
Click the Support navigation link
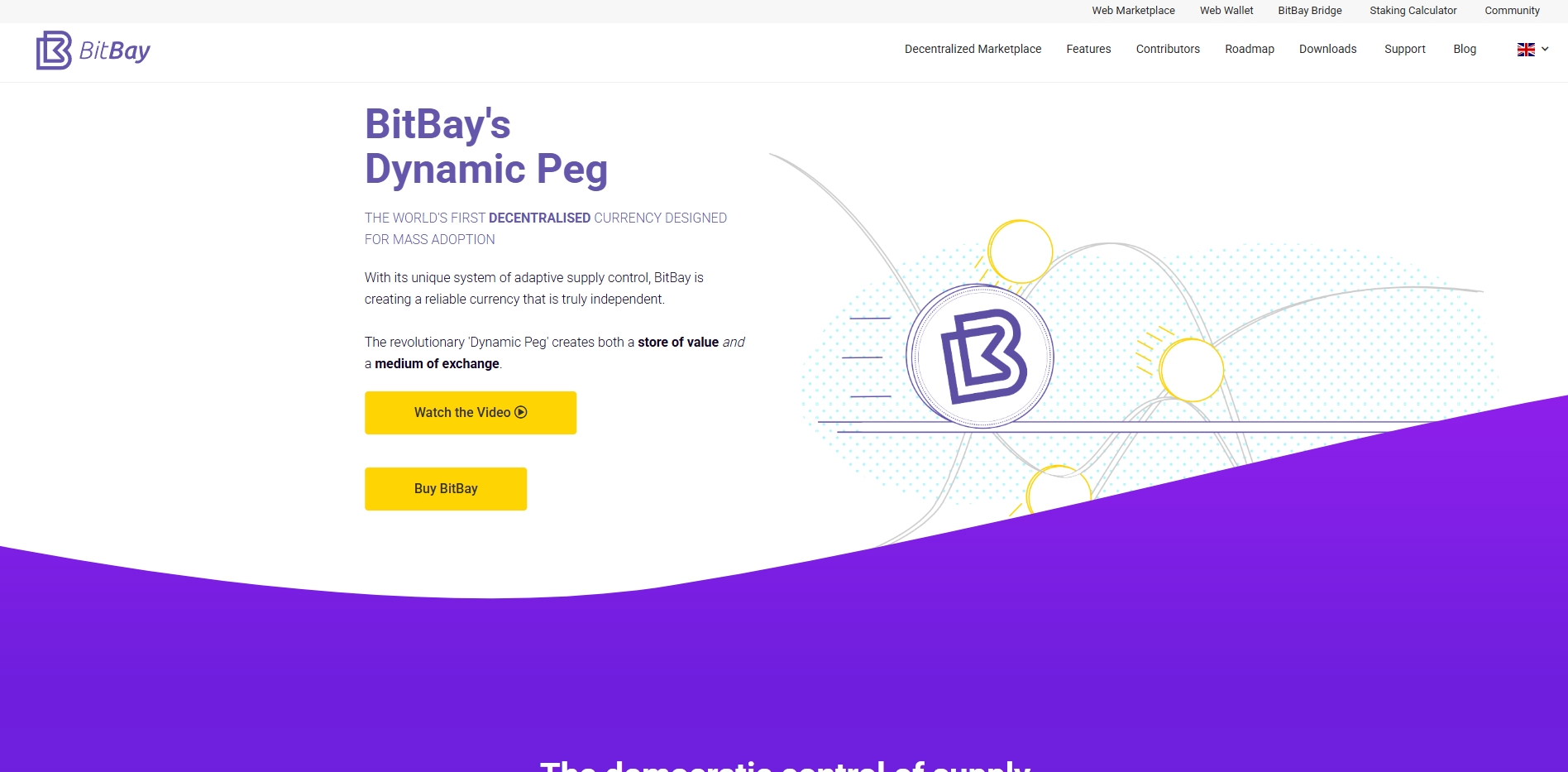point(1404,49)
